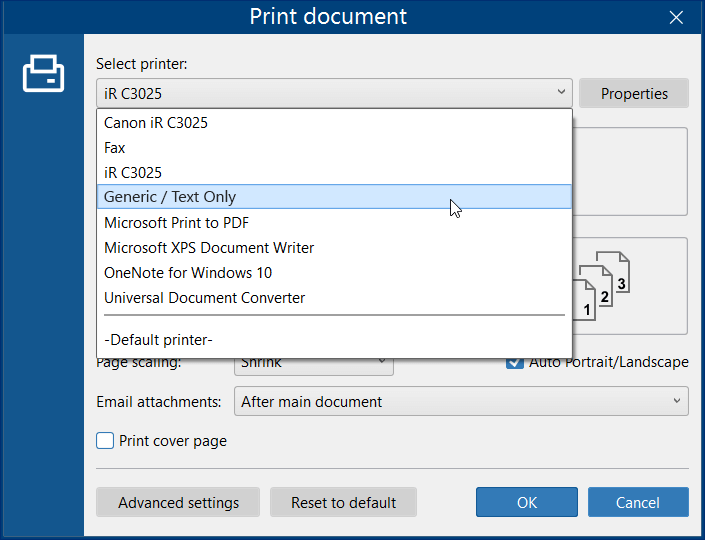Toggle the Auto Portrait/Landscape checkbox

515,362
